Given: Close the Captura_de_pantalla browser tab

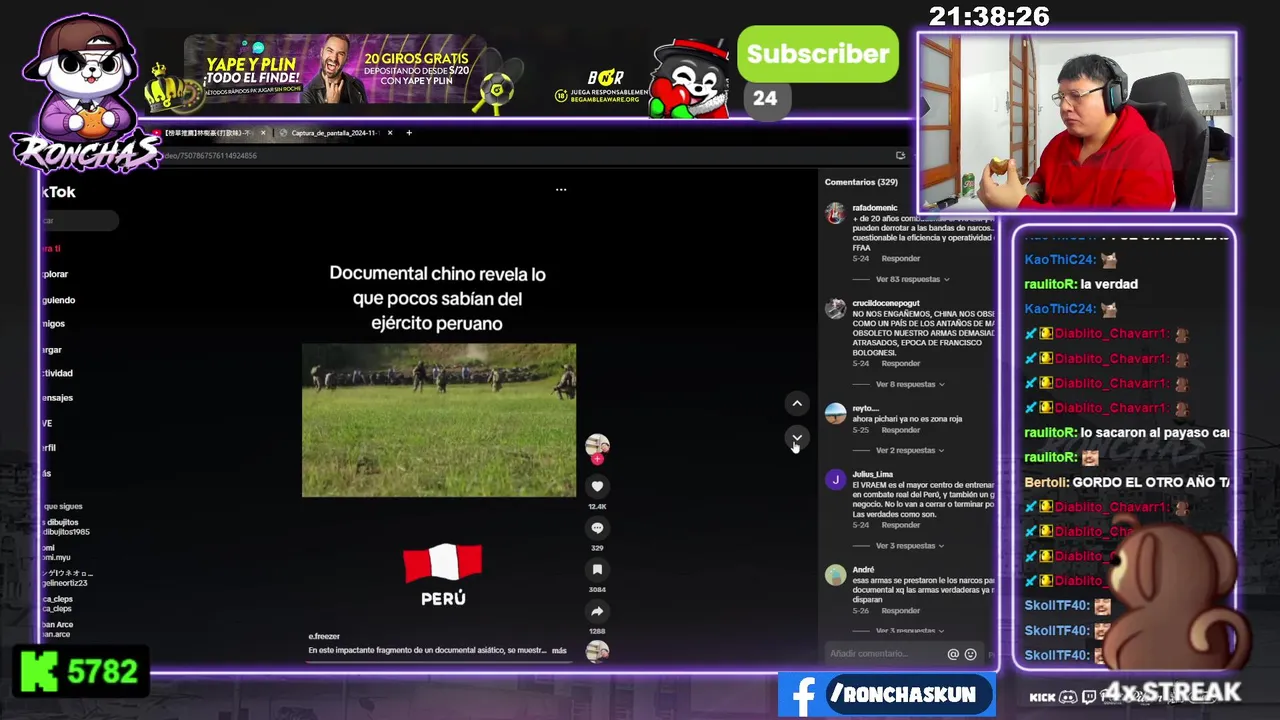Looking at the screenshot, I should [390, 133].
